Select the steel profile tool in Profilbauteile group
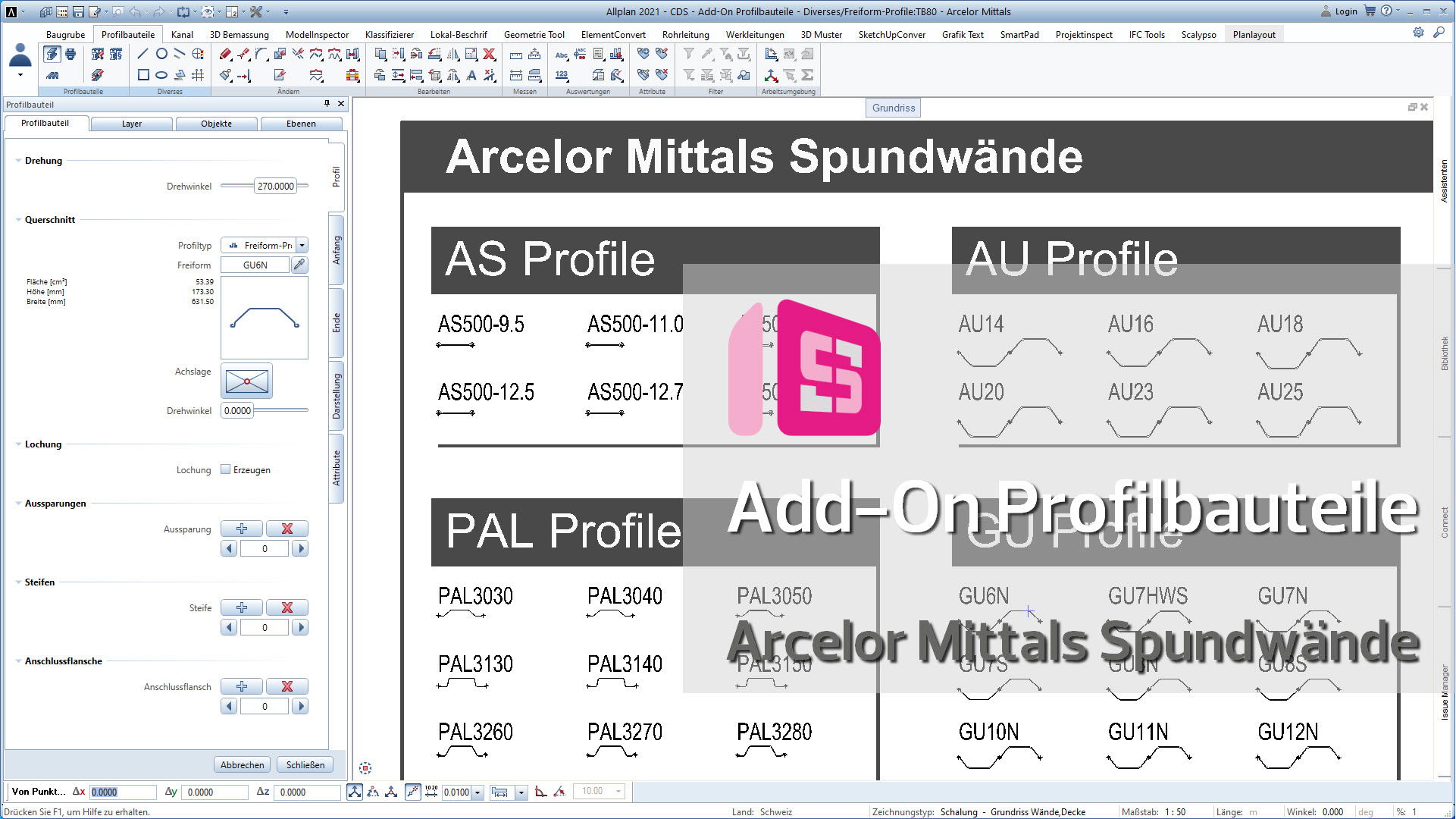 point(53,55)
